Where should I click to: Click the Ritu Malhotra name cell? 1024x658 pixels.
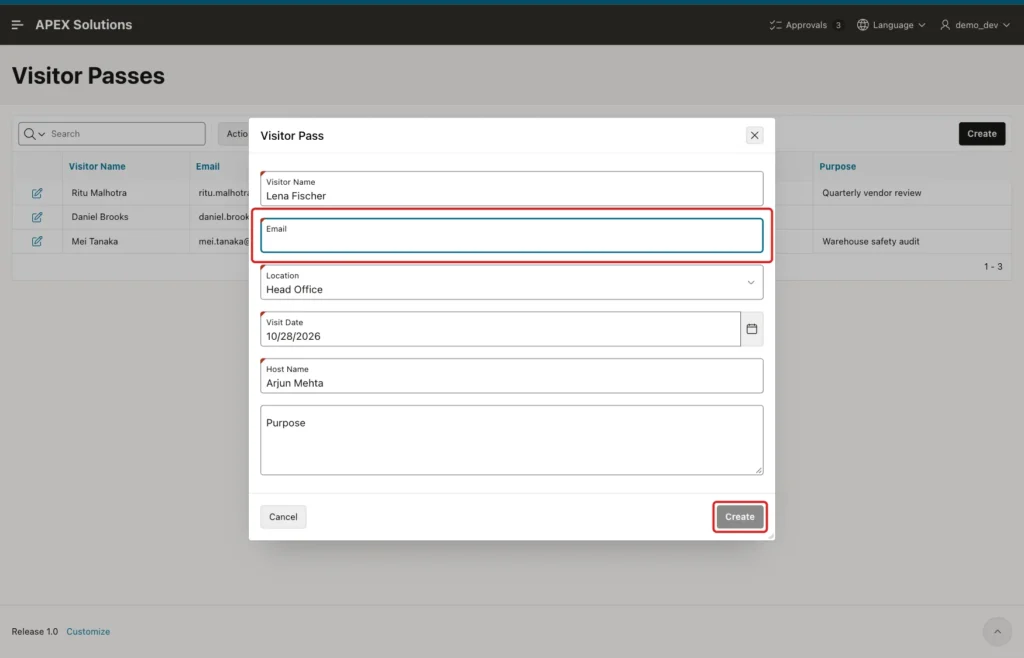pos(99,193)
